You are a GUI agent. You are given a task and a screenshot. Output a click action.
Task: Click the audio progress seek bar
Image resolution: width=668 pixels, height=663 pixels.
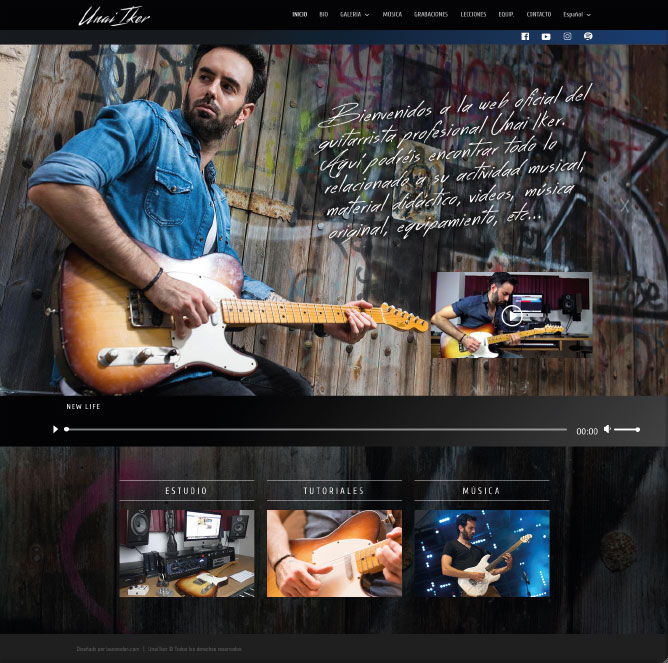point(315,430)
